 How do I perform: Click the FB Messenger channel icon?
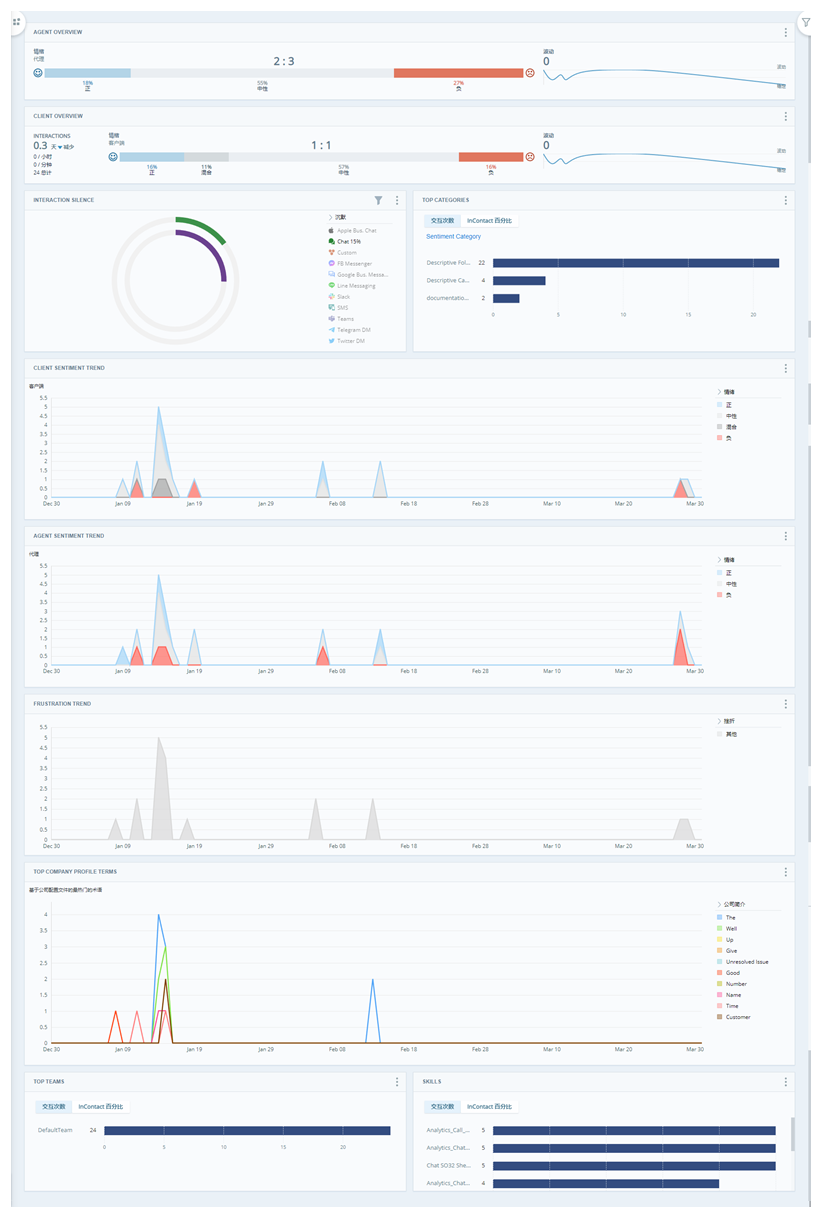coord(331,263)
